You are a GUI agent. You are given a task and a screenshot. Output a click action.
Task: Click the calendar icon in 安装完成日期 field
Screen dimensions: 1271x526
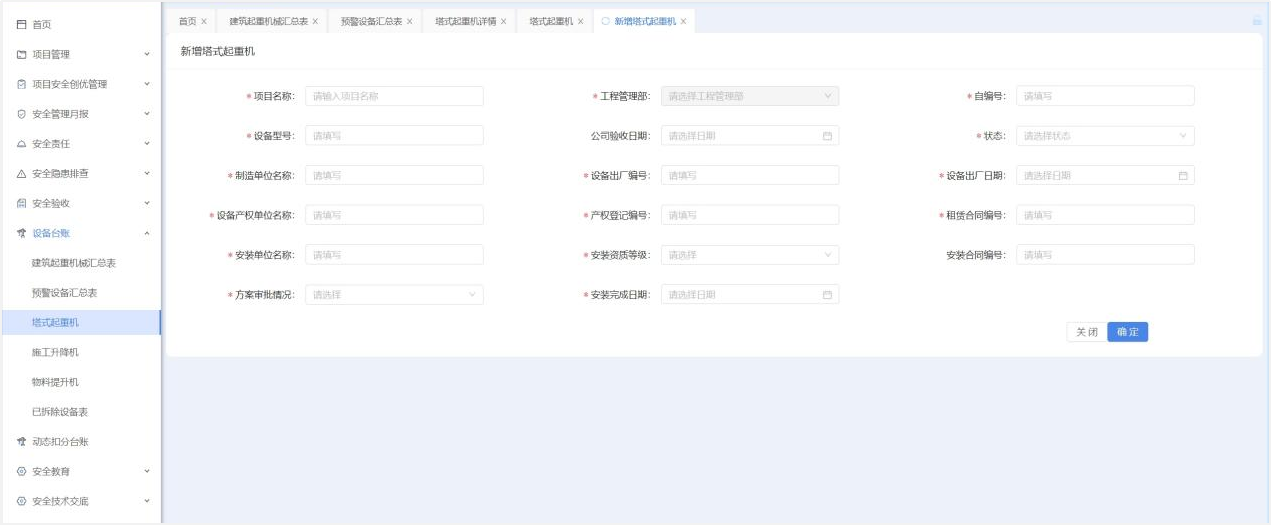(827, 295)
